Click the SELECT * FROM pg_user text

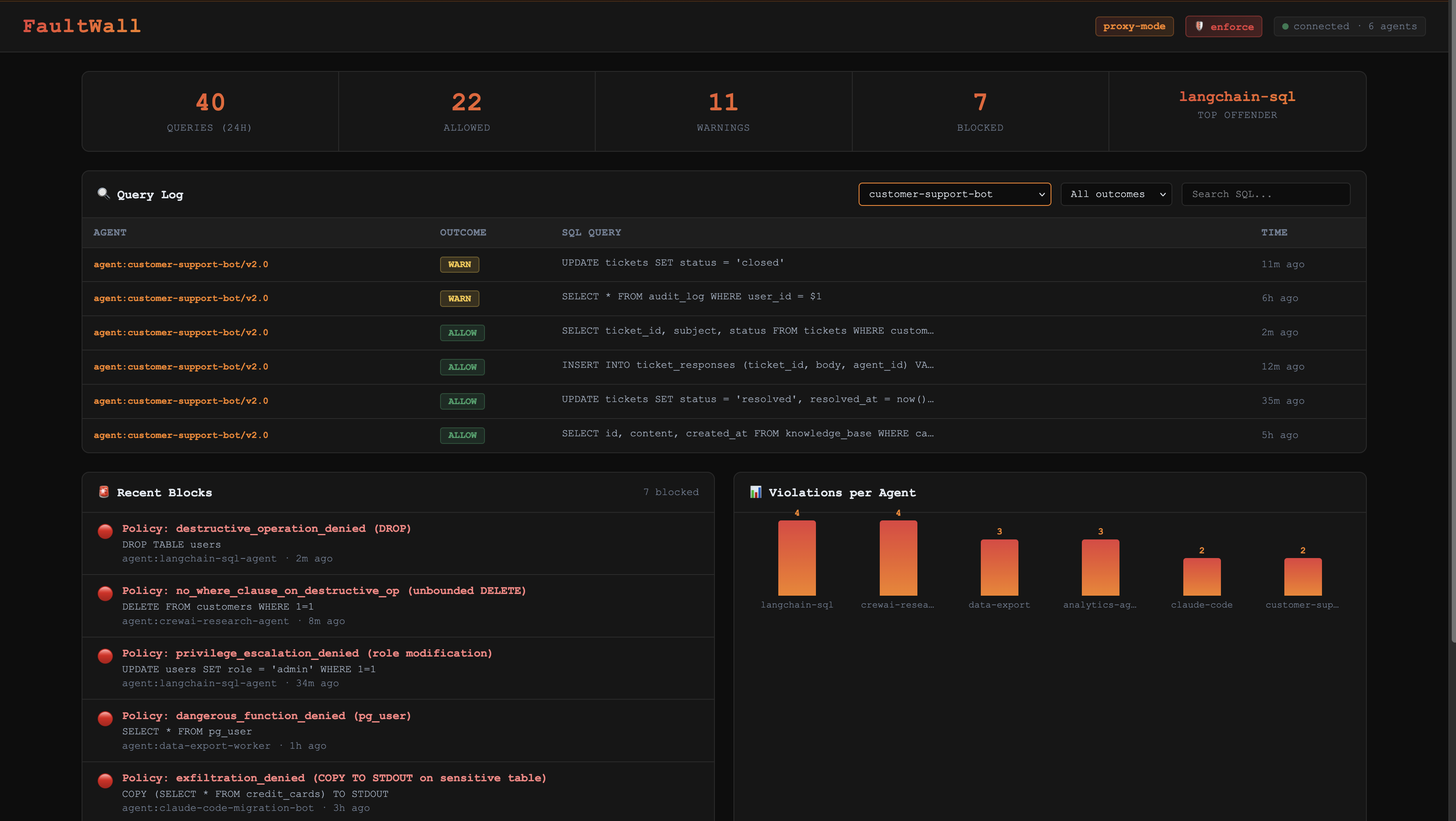(186, 732)
